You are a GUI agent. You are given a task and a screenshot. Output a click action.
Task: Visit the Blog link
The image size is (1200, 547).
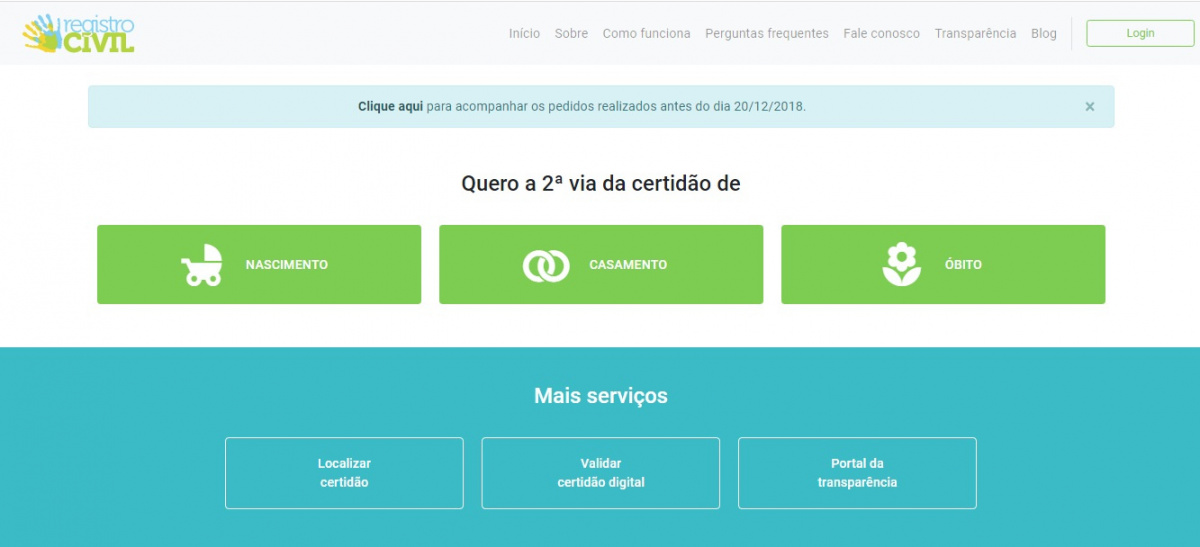click(1043, 33)
